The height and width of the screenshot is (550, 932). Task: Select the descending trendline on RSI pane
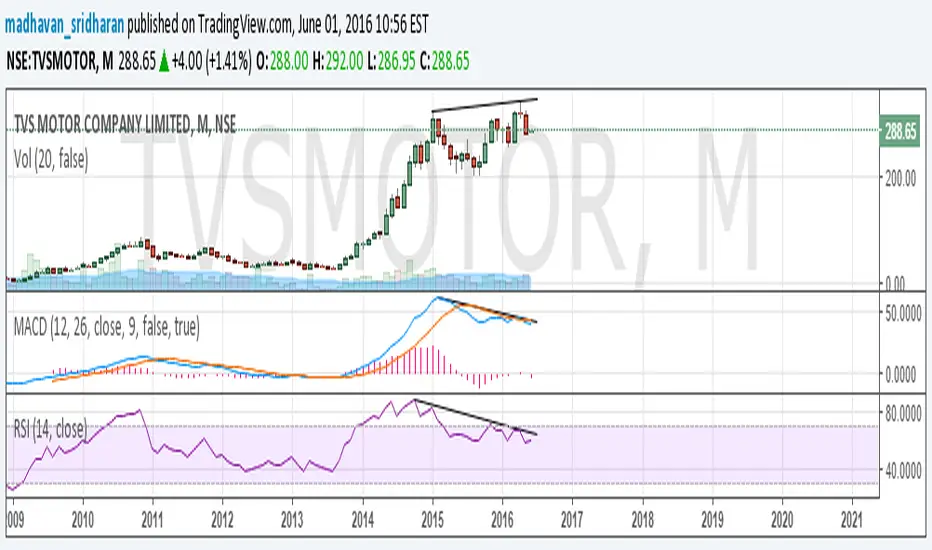[x=476, y=417]
